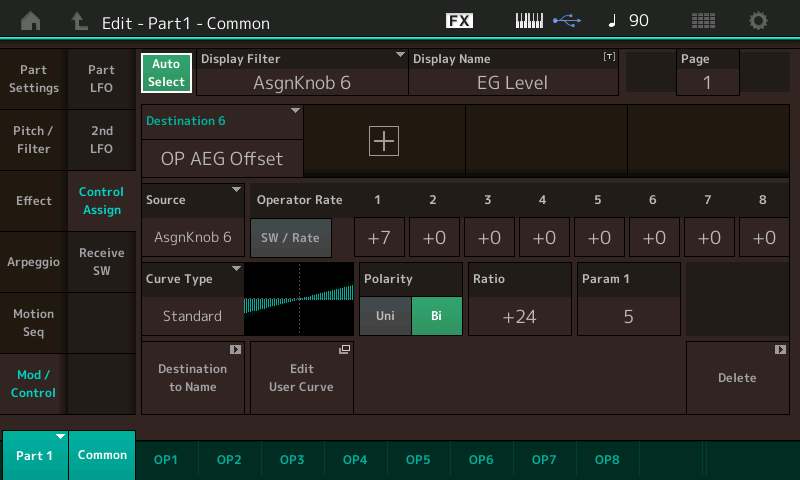Go to the Home screen icon
The width and height of the screenshot is (800, 480).
pyautogui.click(x=31, y=21)
